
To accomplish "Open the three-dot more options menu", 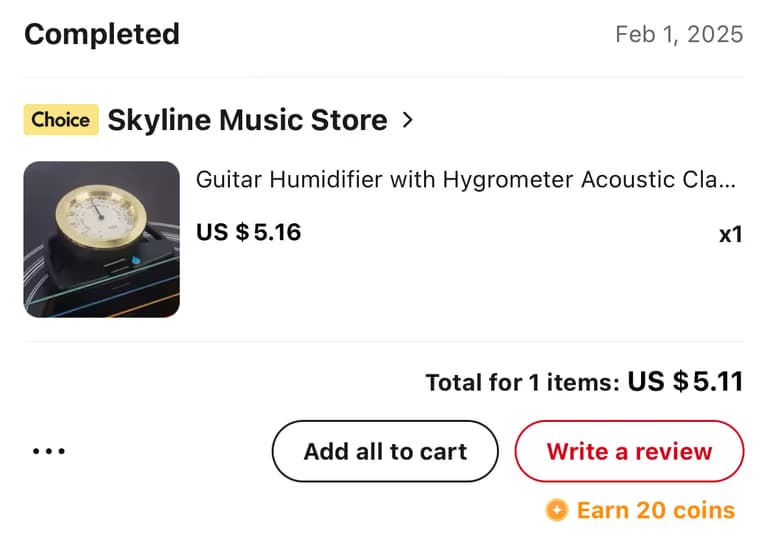I will click(x=48, y=451).
